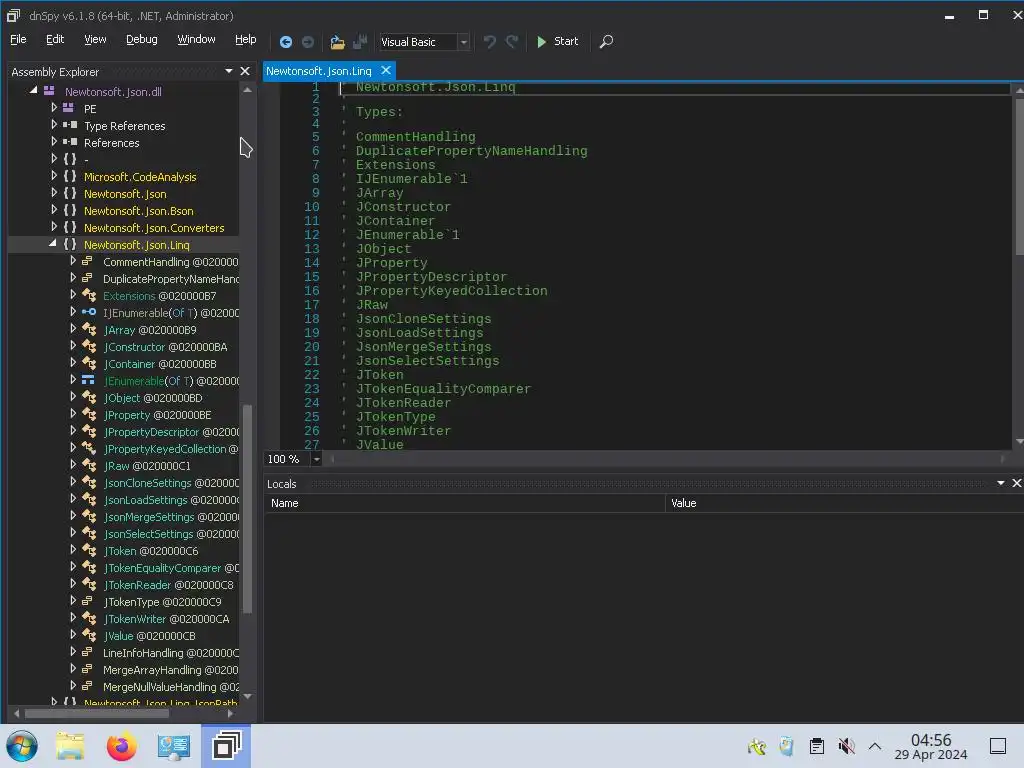This screenshot has height=768, width=1024.
Task: Click the green Start debugging arrow icon
Action: click(x=541, y=42)
